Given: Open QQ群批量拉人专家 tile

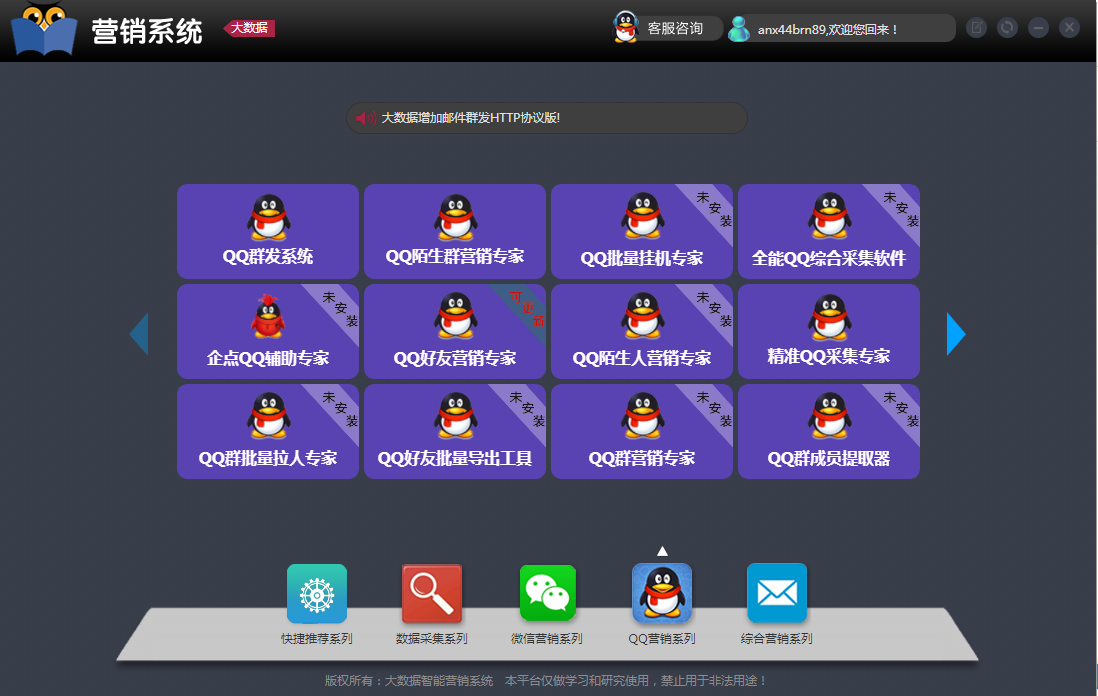Looking at the screenshot, I should (267, 431).
